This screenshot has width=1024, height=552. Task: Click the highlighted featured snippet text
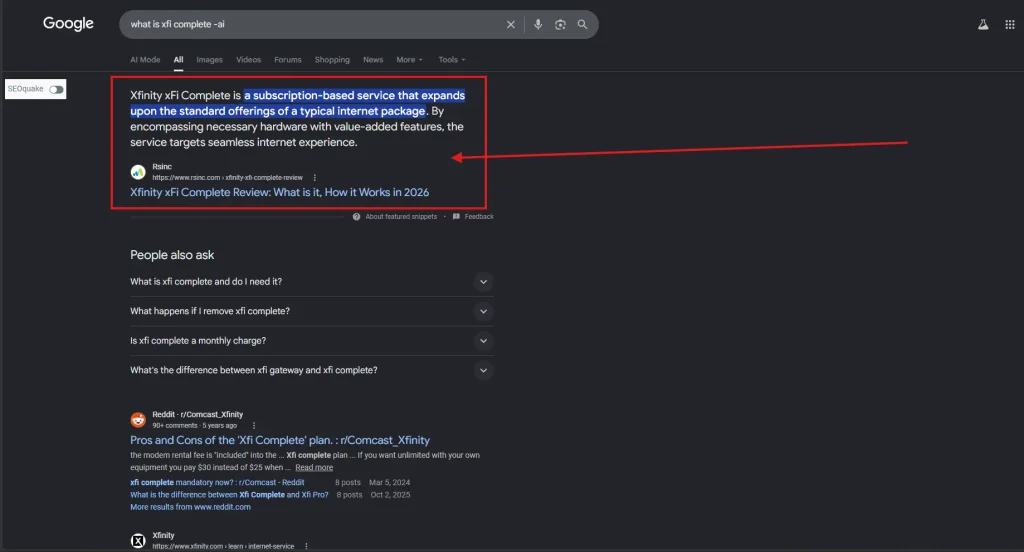point(297,103)
